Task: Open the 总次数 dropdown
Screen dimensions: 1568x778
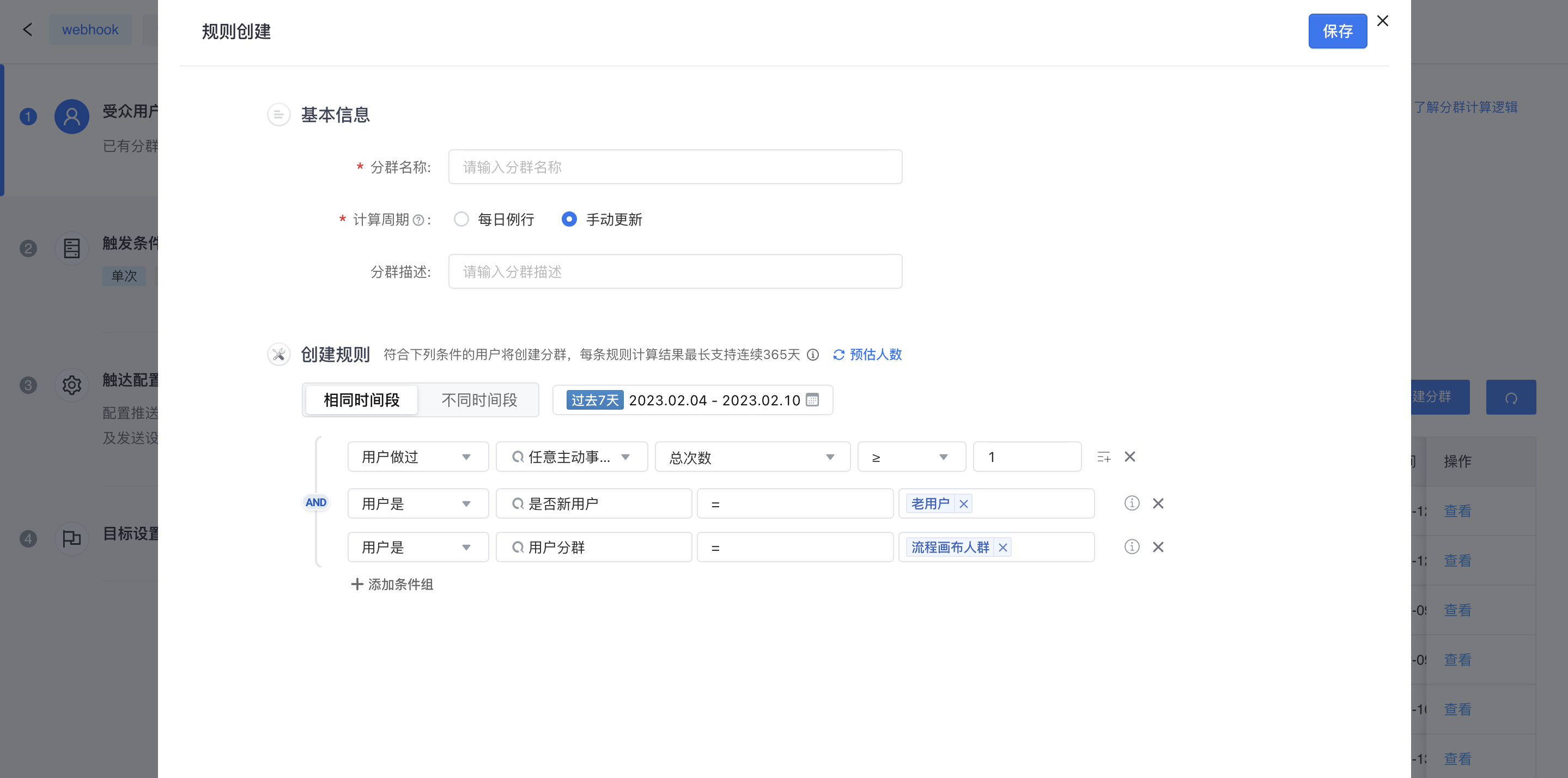Action: [x=752, y=457]
